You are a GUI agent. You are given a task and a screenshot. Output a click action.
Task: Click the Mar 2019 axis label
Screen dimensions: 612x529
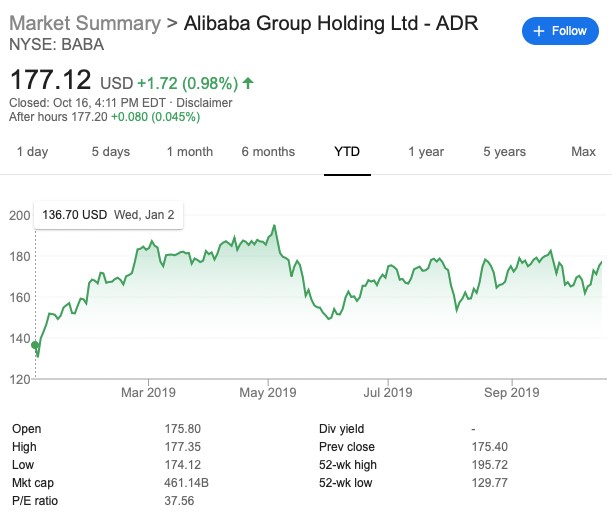click(147, 392)
